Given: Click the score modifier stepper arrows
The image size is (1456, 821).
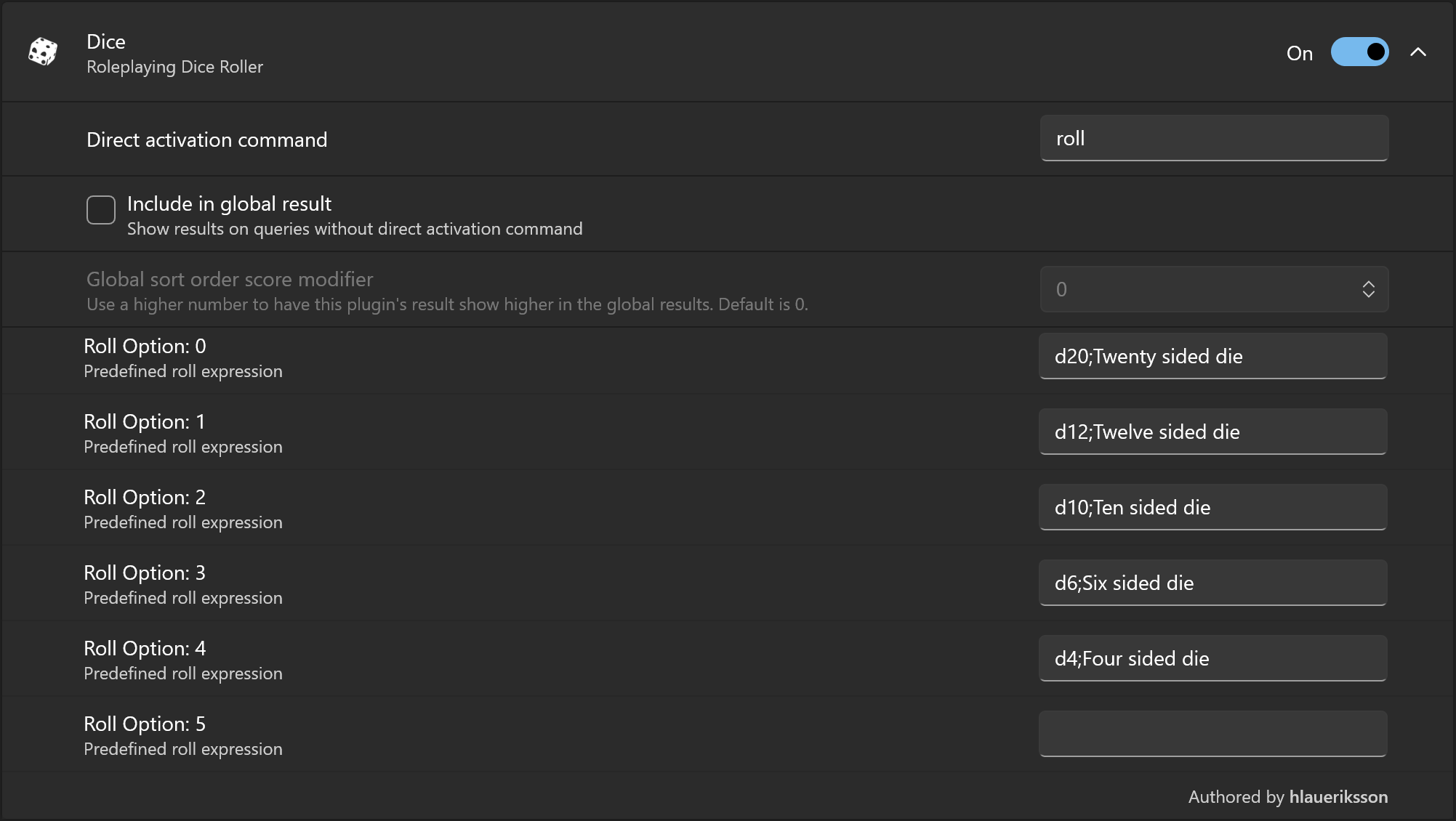Looking at the screenshot, I should (1368, 289).
